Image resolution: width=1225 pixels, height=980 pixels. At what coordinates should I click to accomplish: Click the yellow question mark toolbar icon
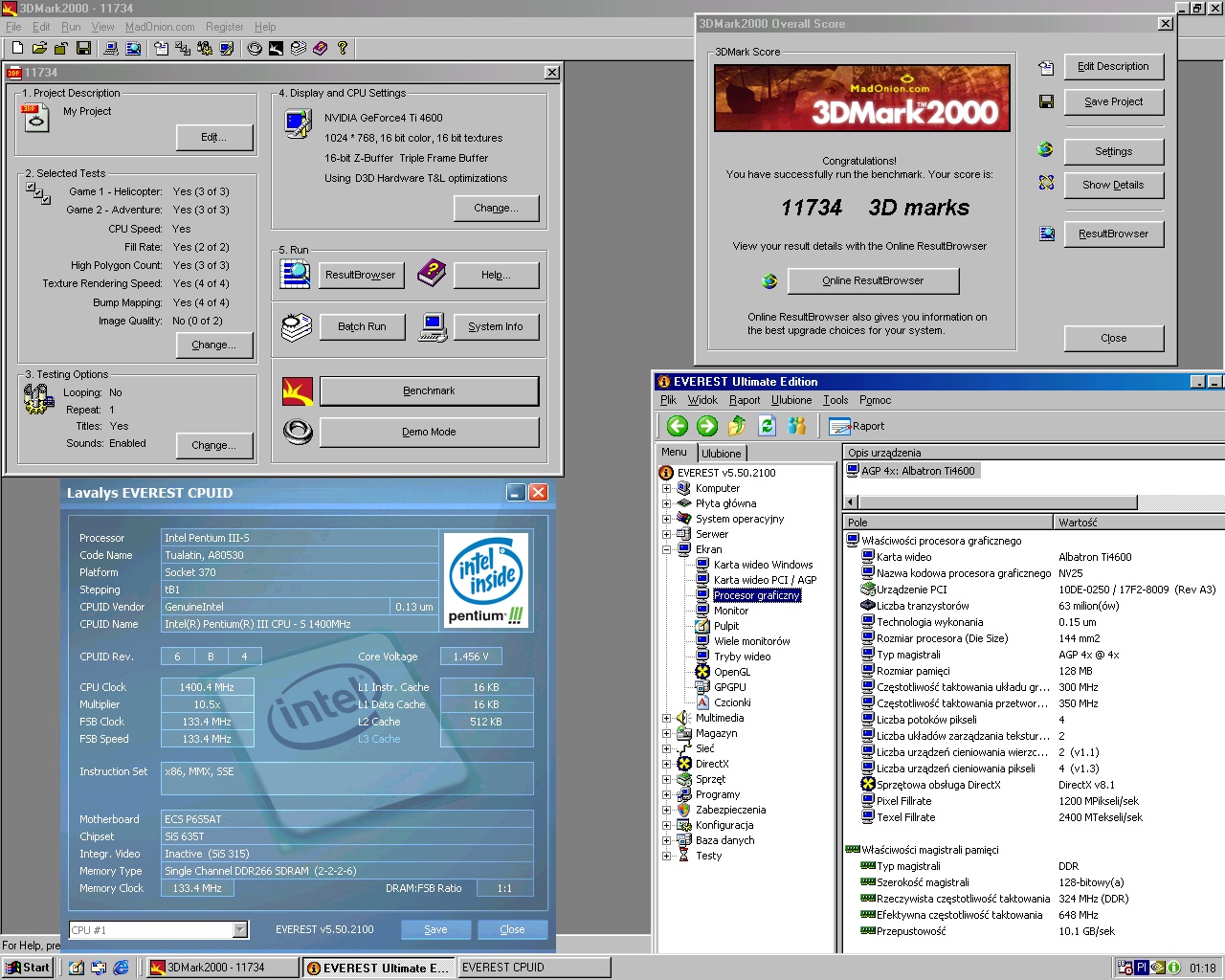(343, 48)
